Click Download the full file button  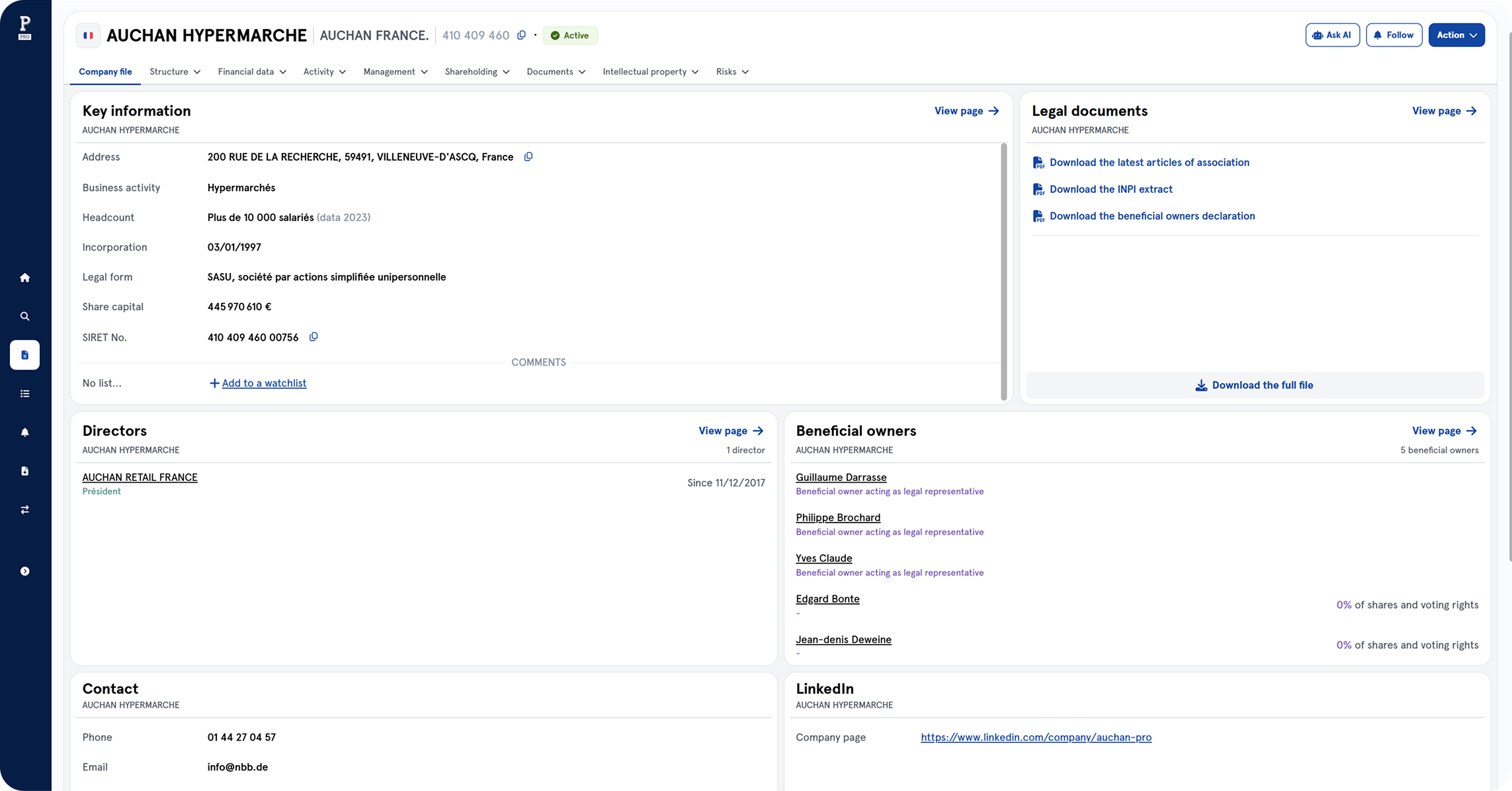(1255, 385)
